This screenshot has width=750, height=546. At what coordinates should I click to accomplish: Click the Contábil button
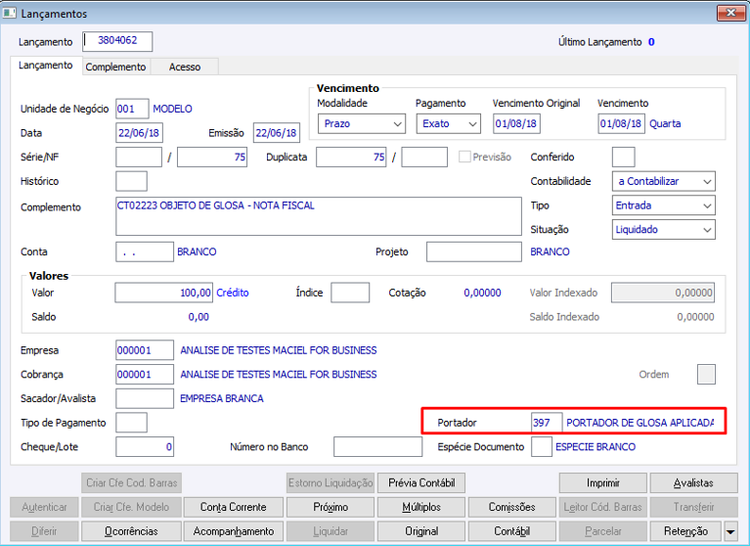pos(512,531)
